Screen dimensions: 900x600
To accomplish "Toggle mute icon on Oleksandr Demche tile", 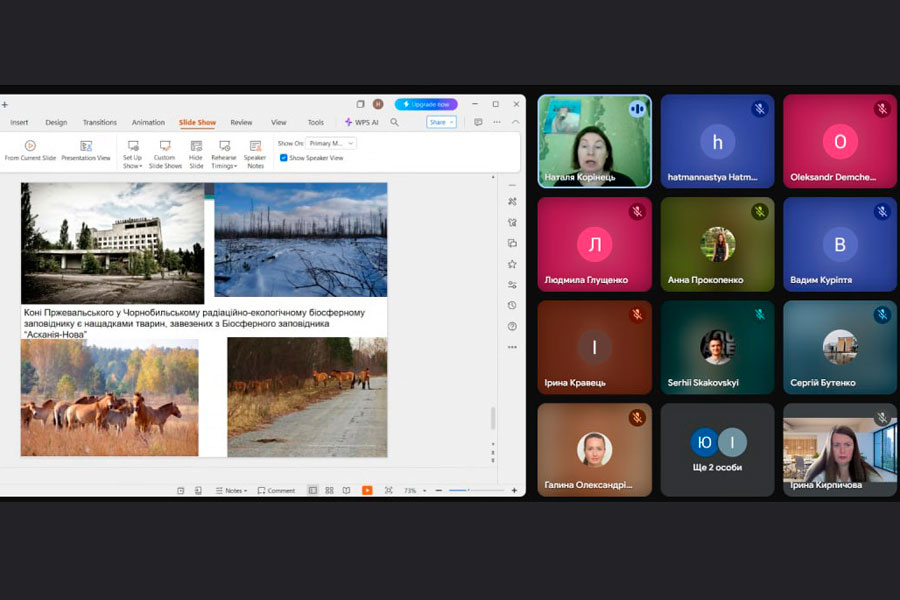I will [x=881, y=109].
